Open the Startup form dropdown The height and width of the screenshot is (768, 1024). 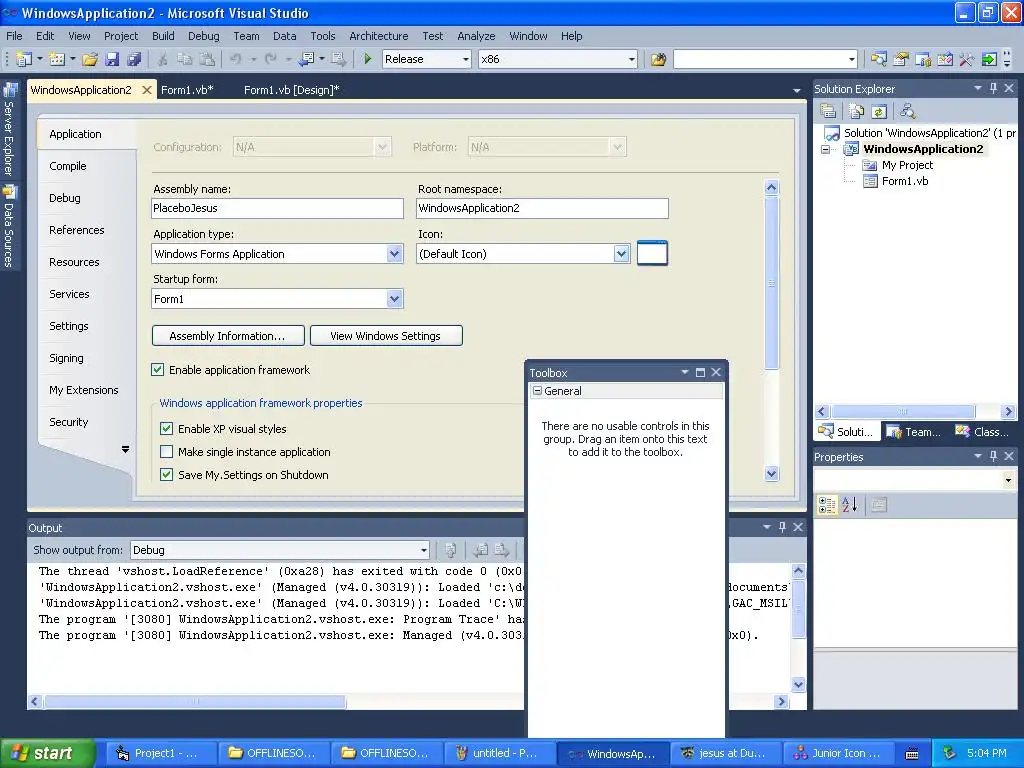coord(394,298)
